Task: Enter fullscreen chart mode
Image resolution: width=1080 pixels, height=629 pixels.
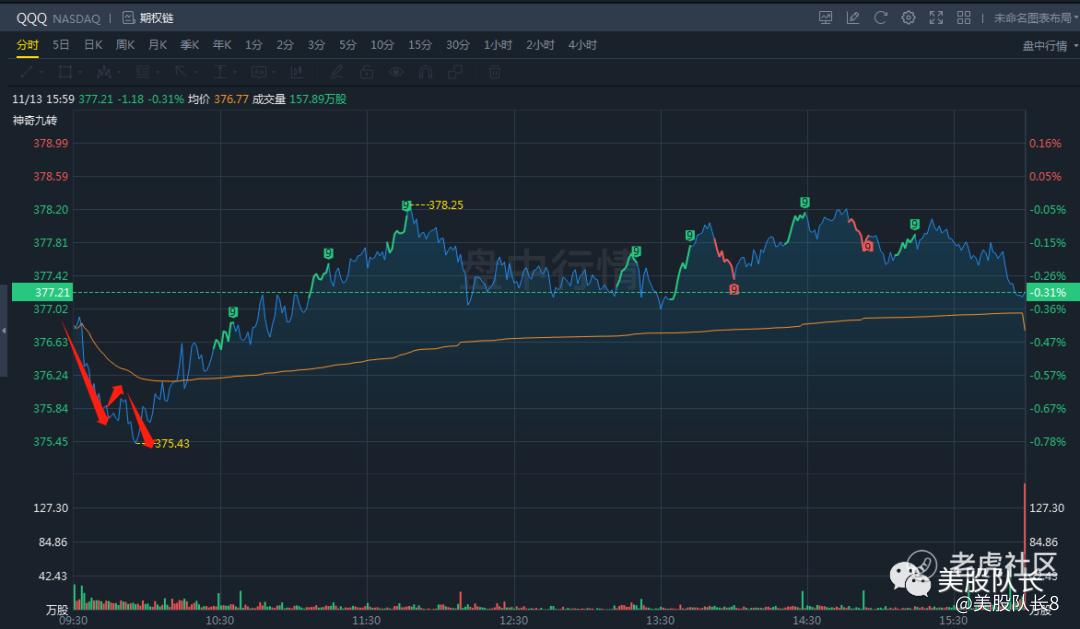Action: tap(936, 18)
